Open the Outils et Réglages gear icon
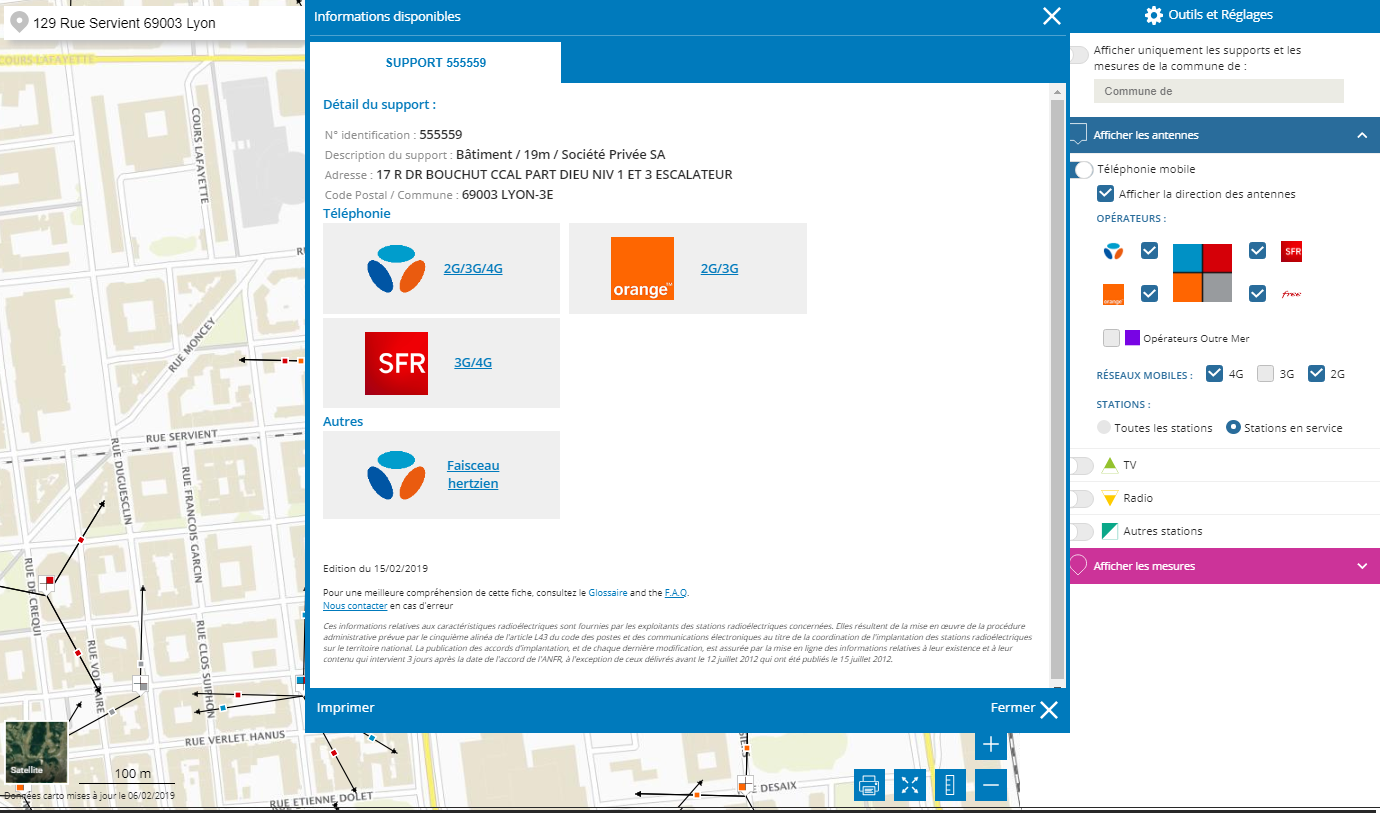1380x813 pixels. (1153, 15)
